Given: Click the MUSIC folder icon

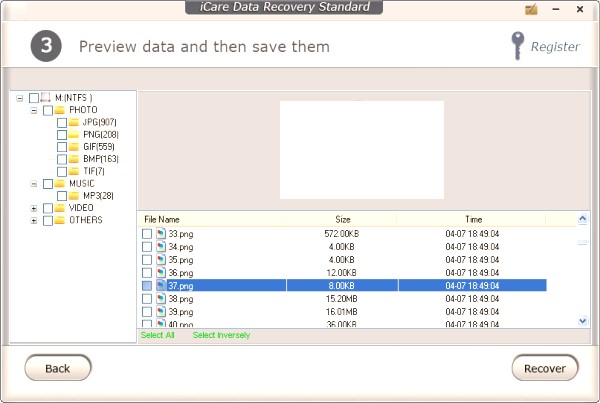Looking at the screenshot, I should [x=59, y=183].
